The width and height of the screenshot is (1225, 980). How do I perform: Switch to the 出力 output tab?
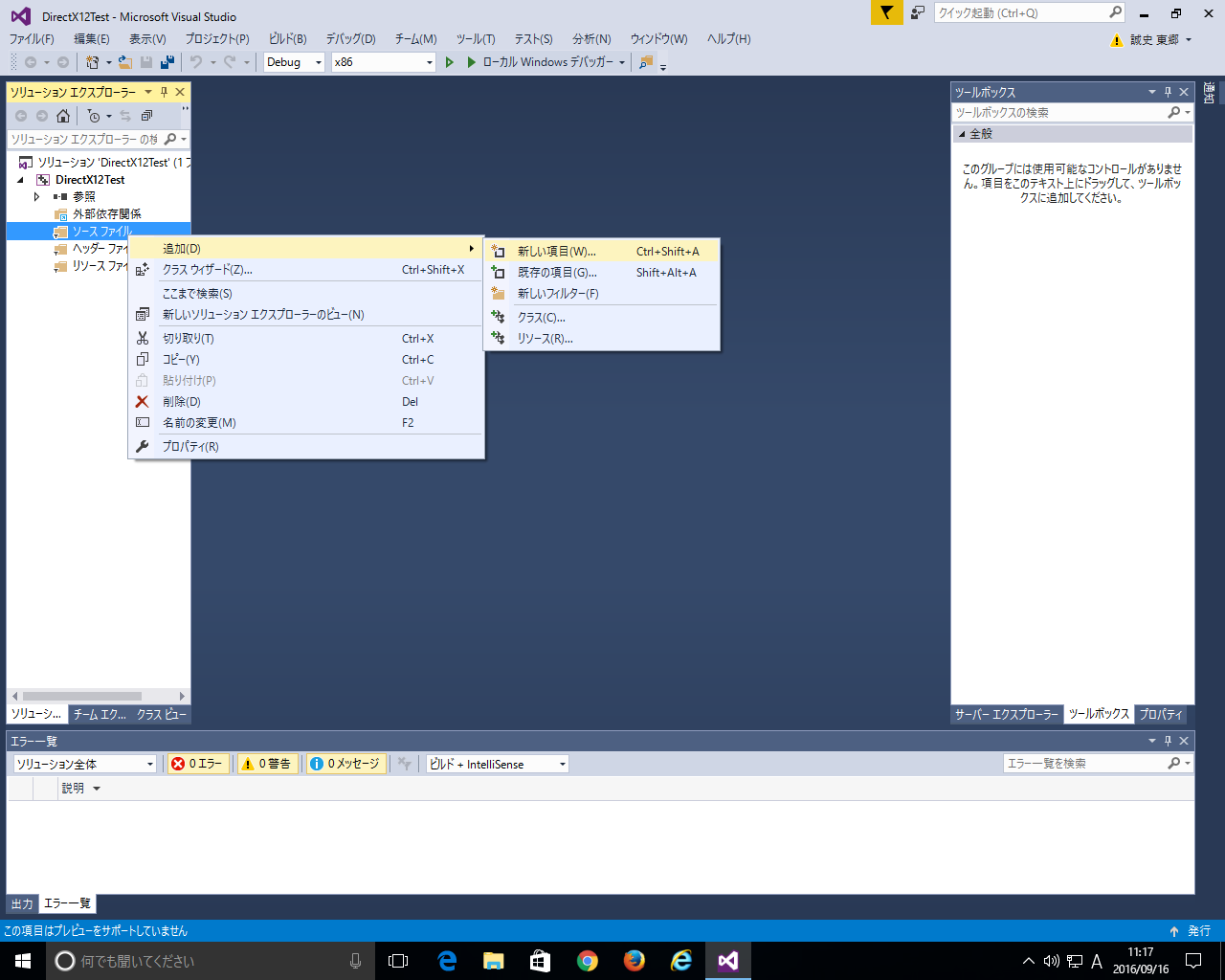point(22,903)
